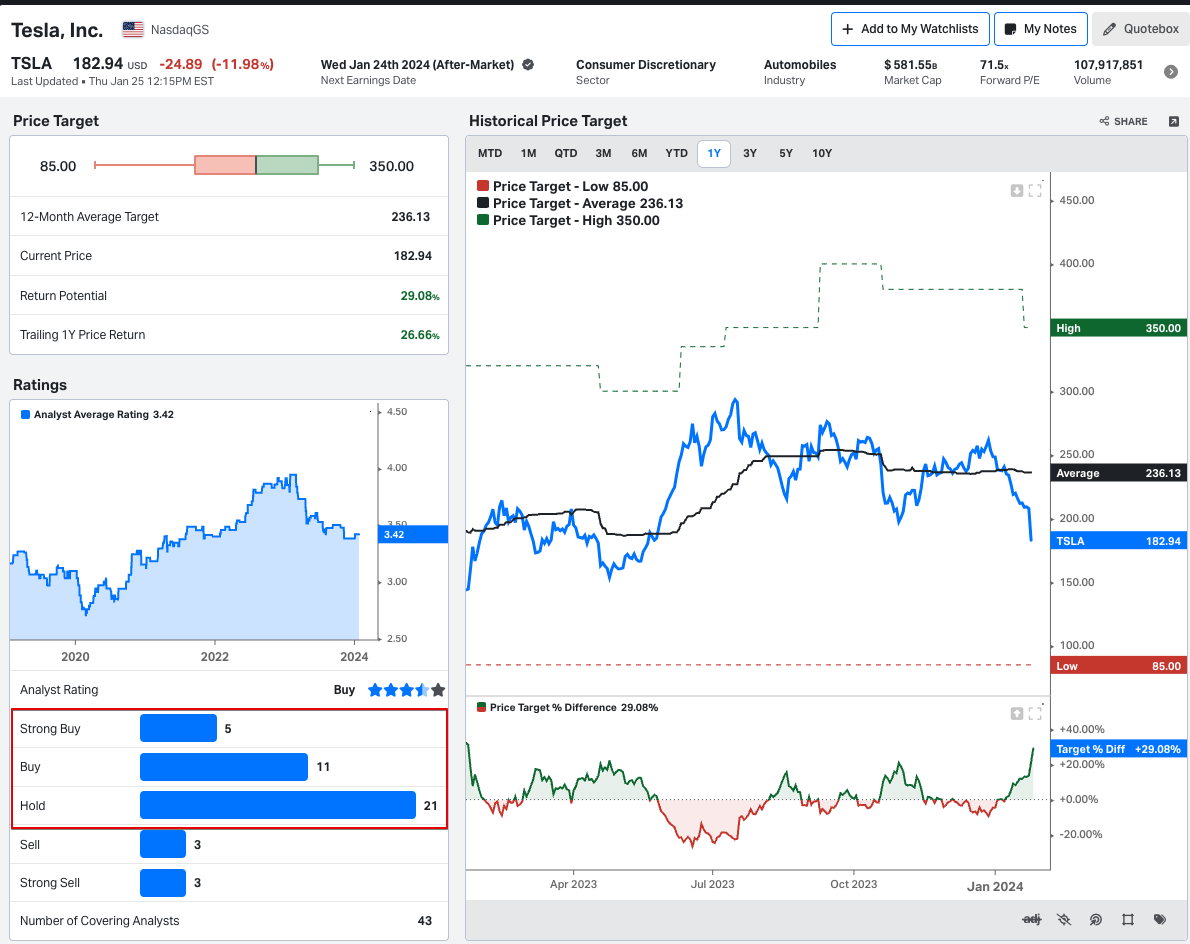The image size is (1190, 944).
Task: Click the green segment of price target range bar
Action: [x=287, y=165]
